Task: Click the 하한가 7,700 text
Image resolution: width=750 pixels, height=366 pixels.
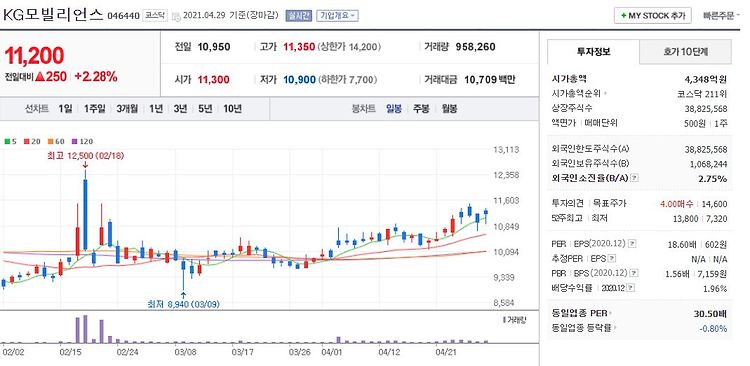Action: (x=347, y=79)
